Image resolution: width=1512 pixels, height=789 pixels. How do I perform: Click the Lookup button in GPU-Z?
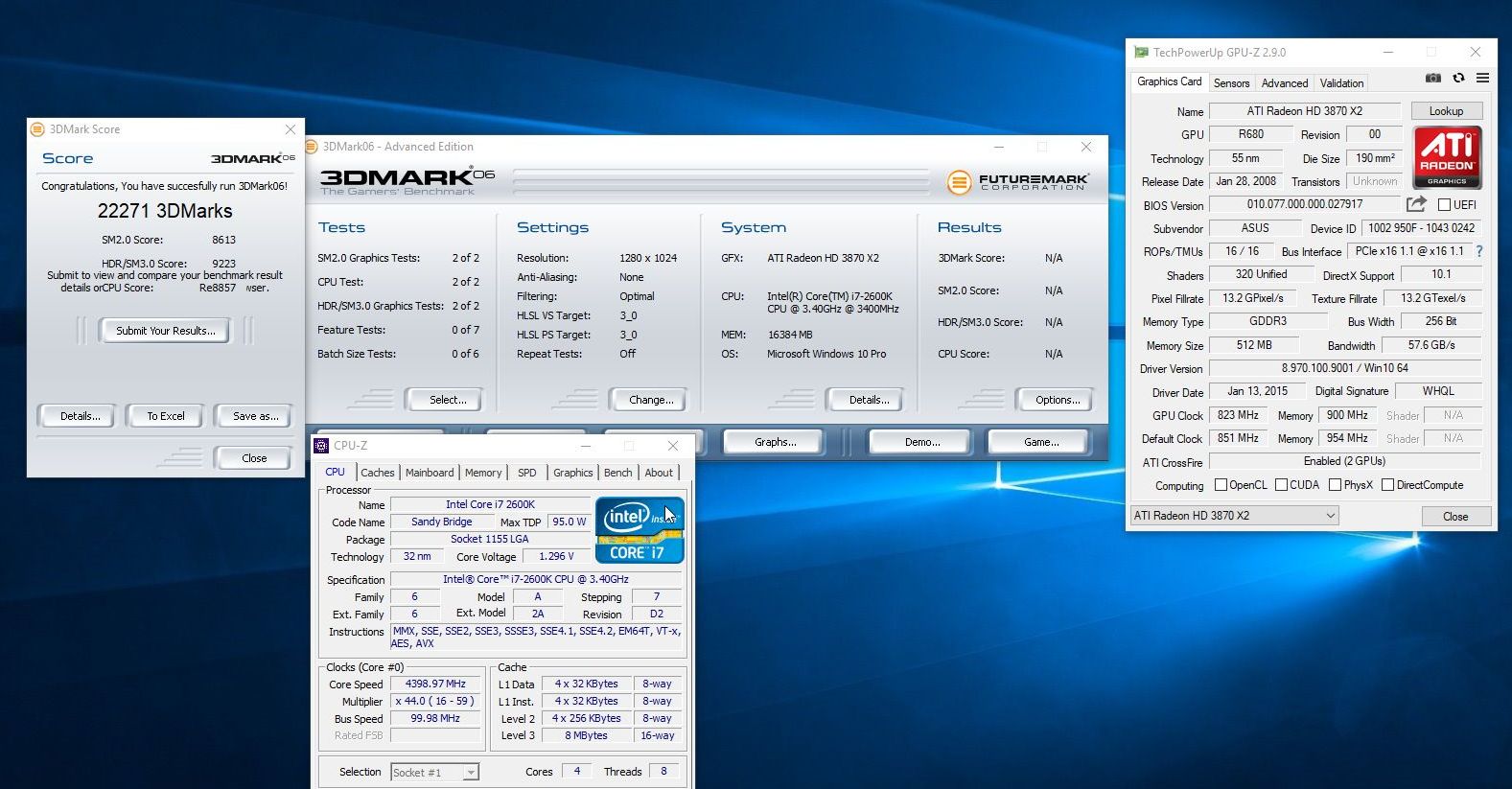click(x=1446, y=111)
